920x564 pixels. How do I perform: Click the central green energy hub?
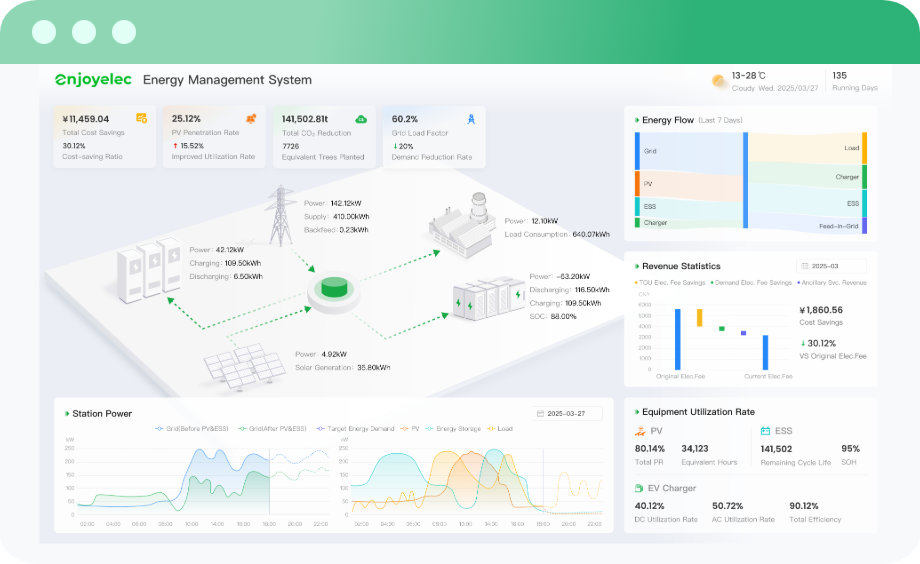coord(333,291)
